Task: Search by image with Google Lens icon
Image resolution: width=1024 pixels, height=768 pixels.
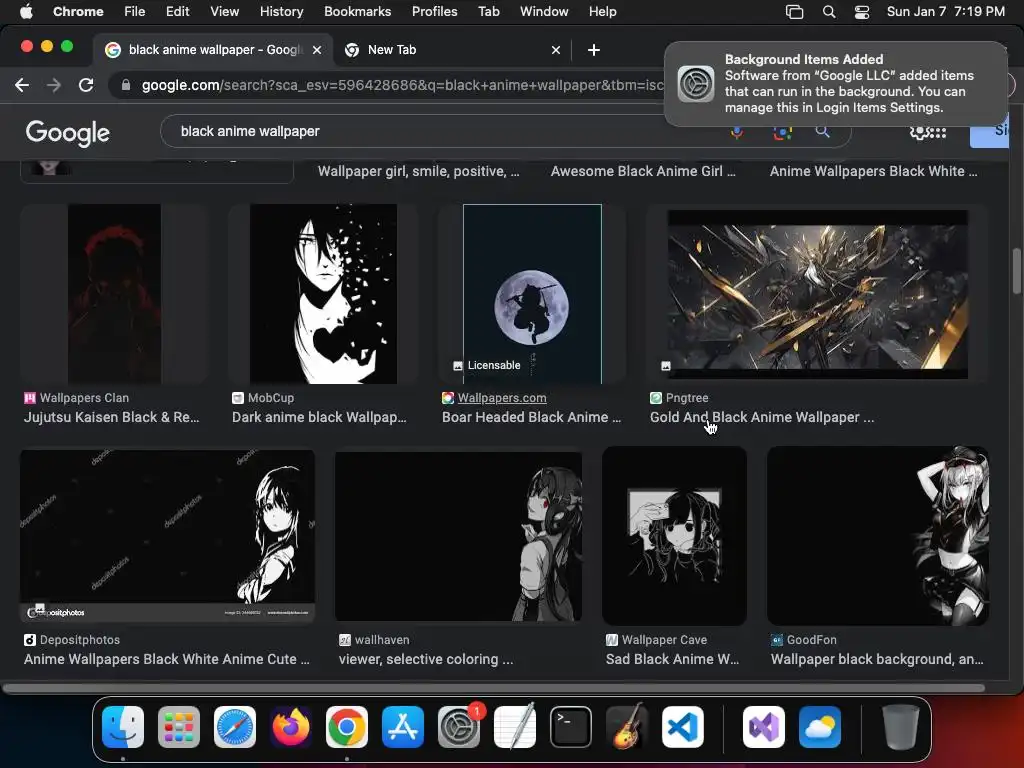Action: click(782, 131)
